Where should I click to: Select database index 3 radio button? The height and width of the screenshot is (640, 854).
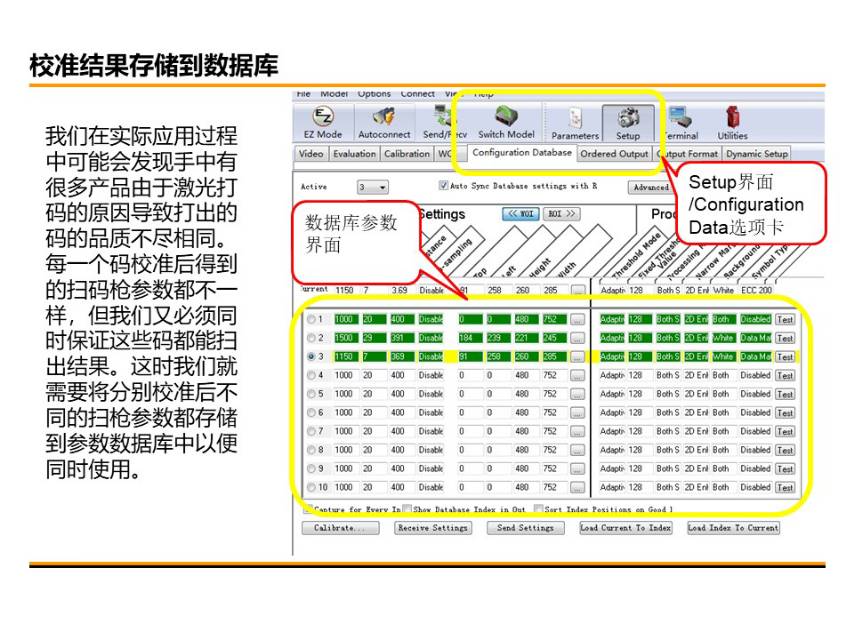(x=311, y=356)
